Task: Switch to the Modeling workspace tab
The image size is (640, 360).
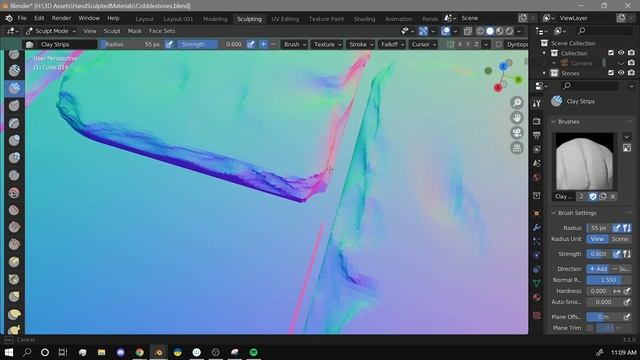Action: 215,19
